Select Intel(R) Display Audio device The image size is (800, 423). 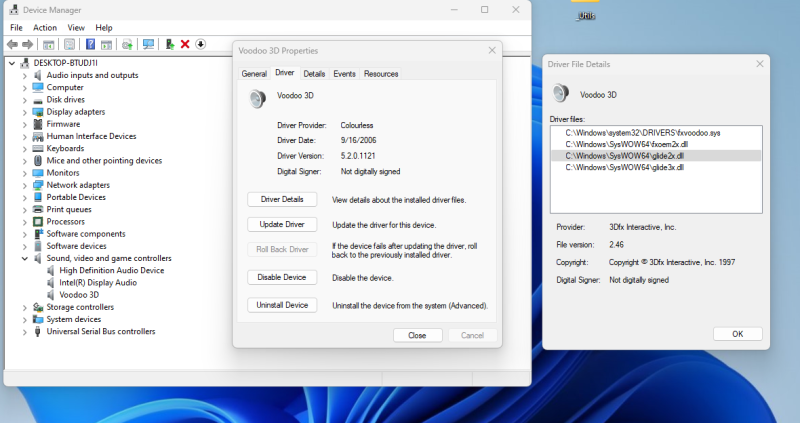point(98,283)
